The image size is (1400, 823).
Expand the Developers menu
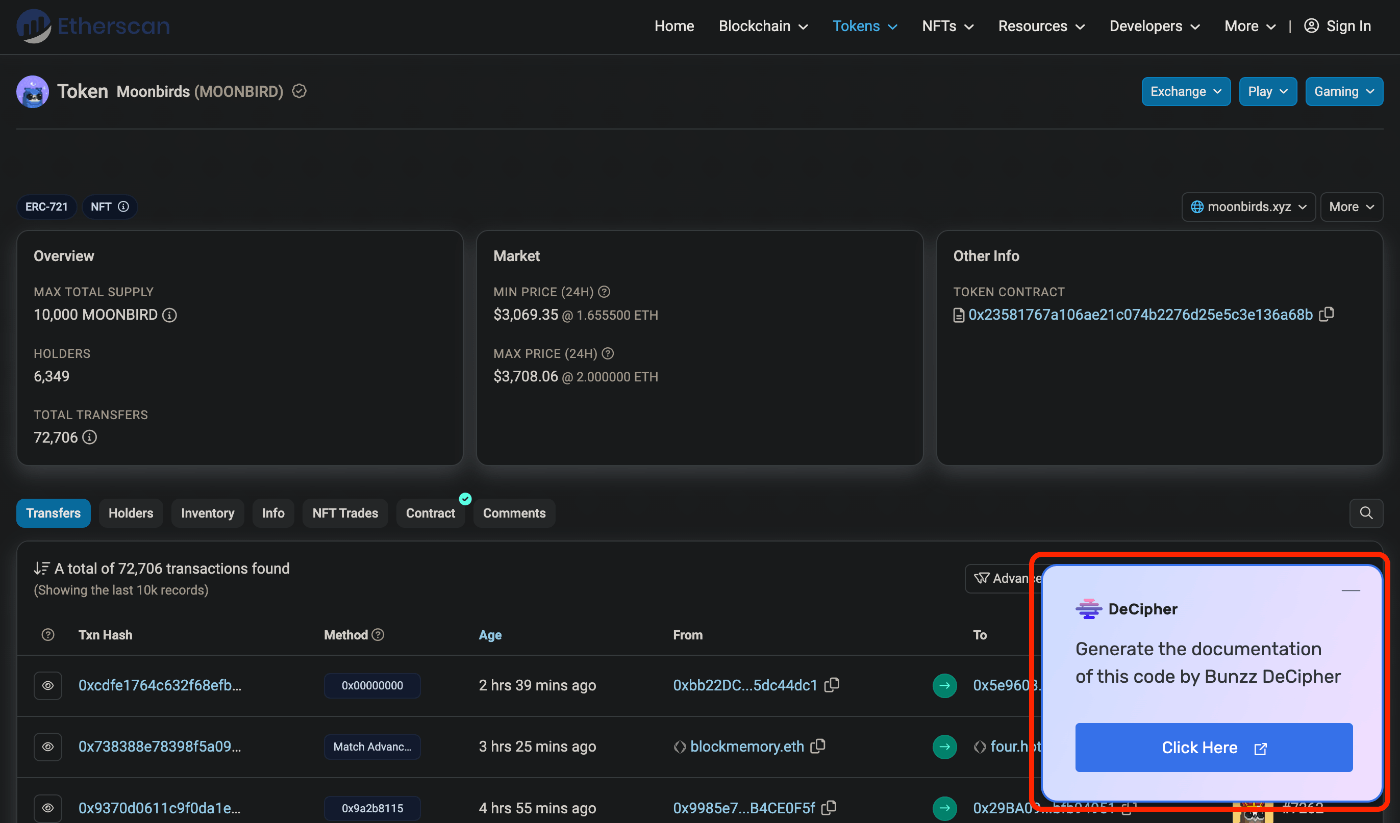tap(1155, 26)
